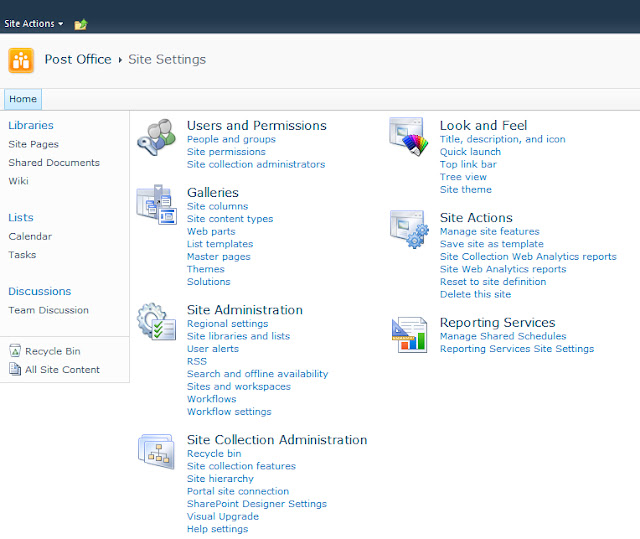640x539 pixels.
Task: Click the Site Actions section icon
Action: pos(408,229)
